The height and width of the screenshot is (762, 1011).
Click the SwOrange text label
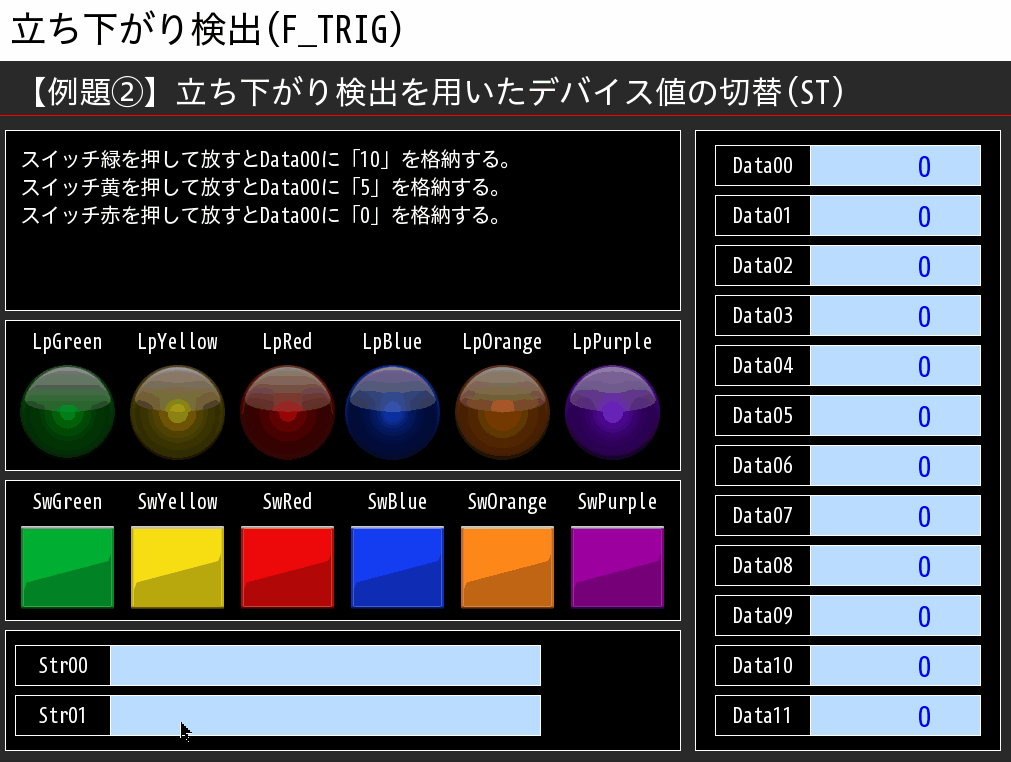click(x=507, y=502)
